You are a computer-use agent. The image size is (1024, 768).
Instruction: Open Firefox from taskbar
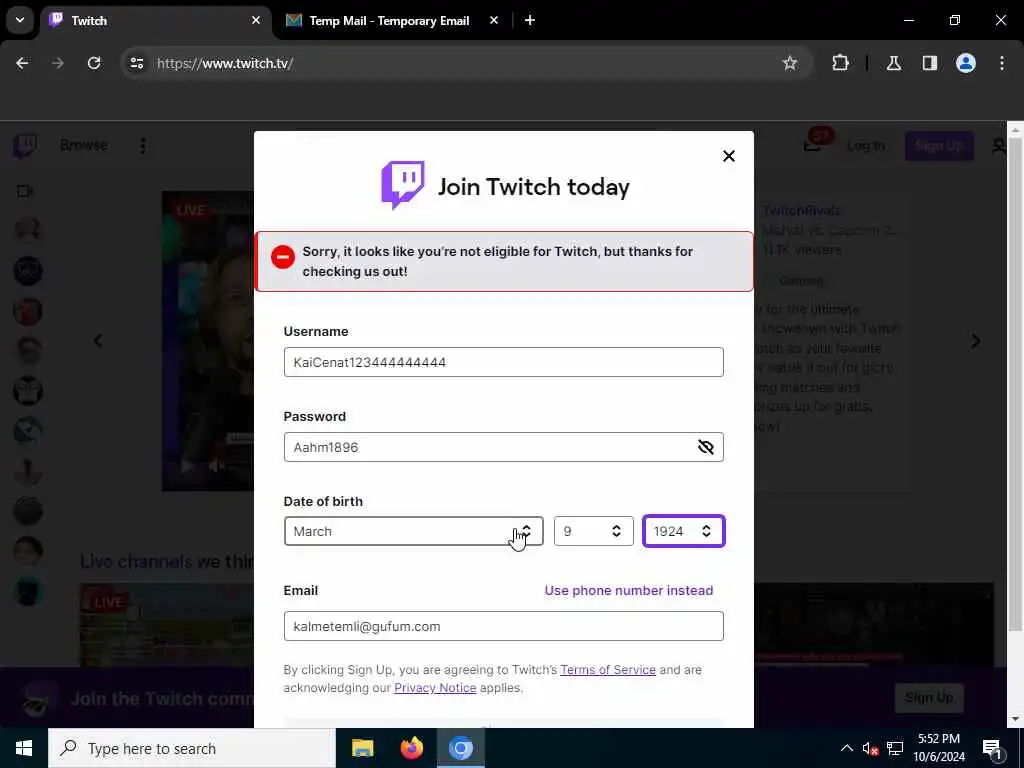pyautogui.click(x=411, y=748)
